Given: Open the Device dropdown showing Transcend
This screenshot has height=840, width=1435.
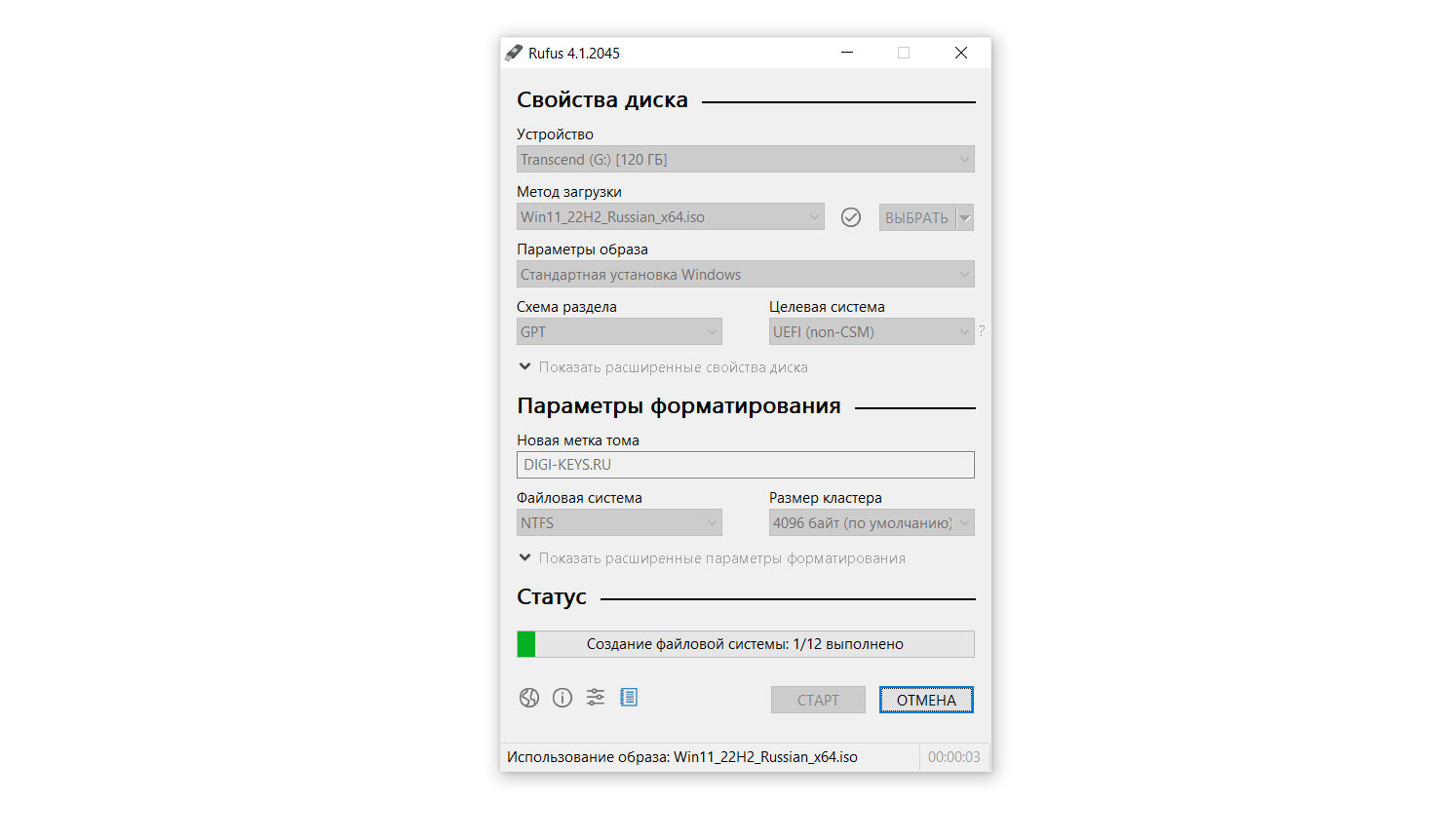Looking at the screenshot, I should click(745, 160).
